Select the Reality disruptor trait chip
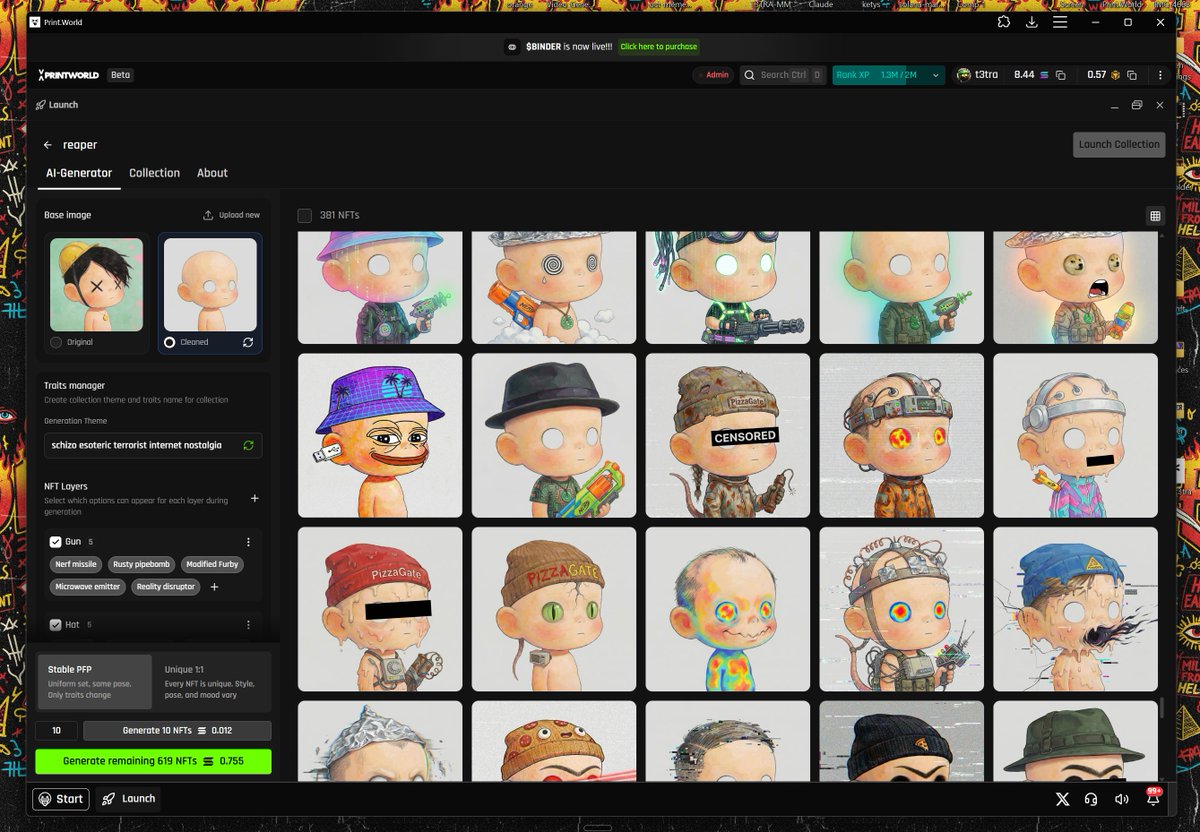Screen dimensions: 1200x832 [166, 587]
